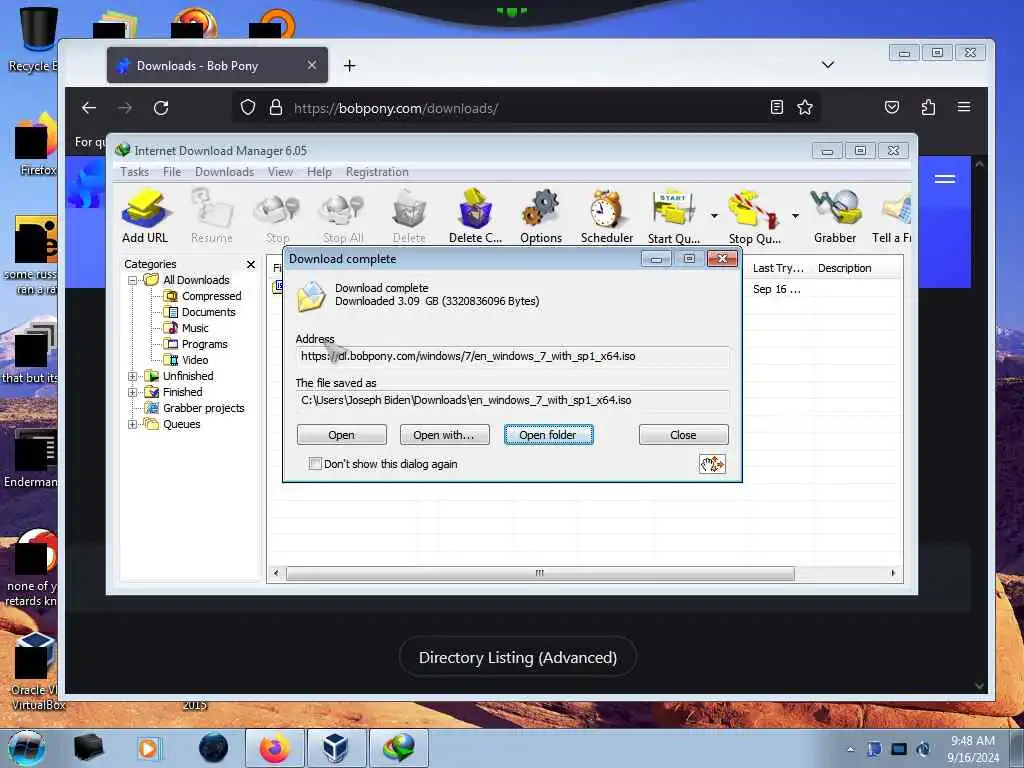Reload the page in Firefox
Viewport: 1024px width, 768px height.
point(161,108)
